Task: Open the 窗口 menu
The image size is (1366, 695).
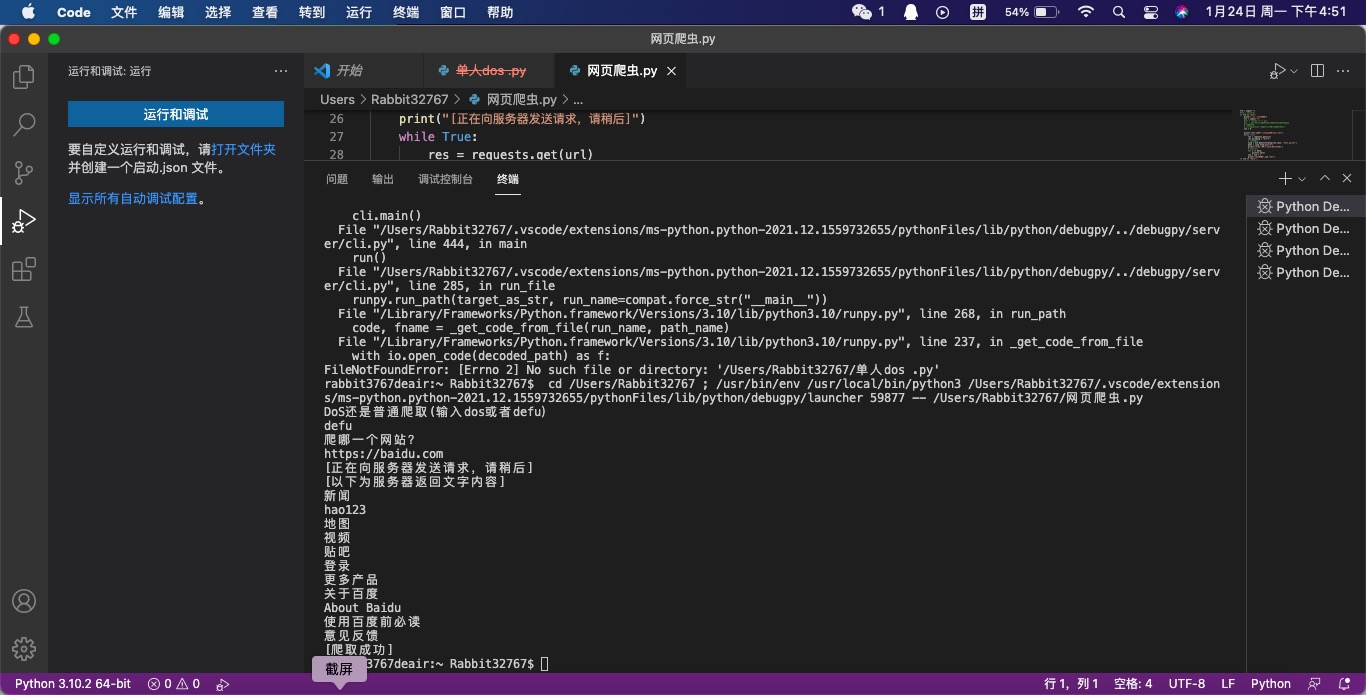Action: point(453,12)
